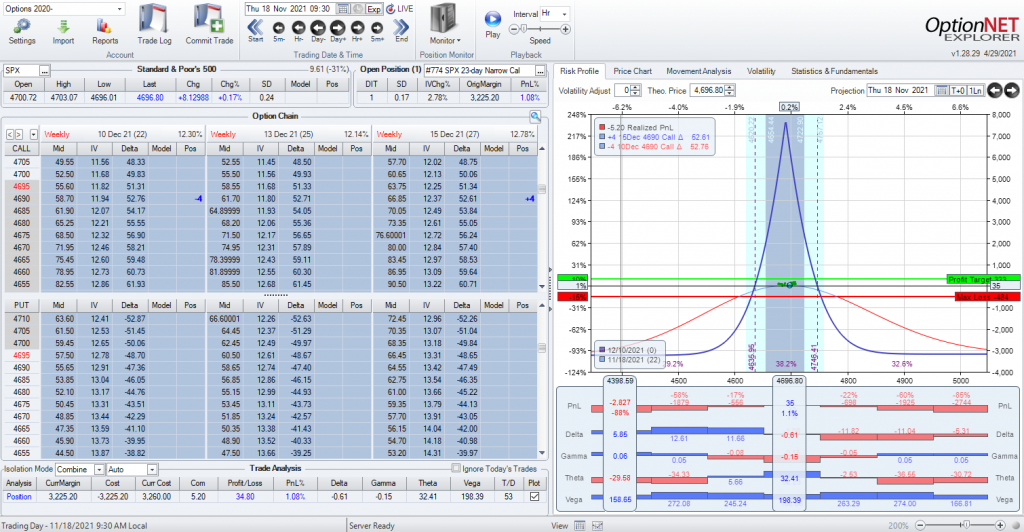
Task: Adjust the status bar zoom slider
Action: 966,525
